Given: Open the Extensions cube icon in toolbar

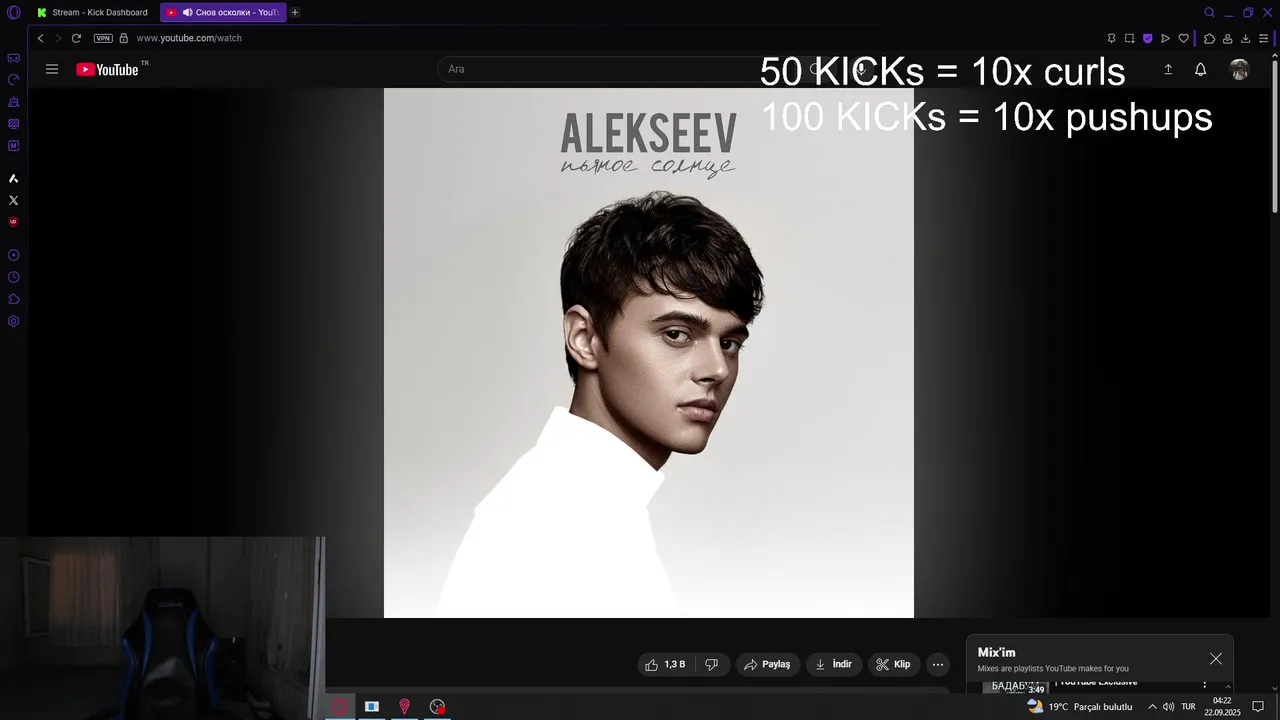Looking at the screenshot, I should pyautogui.click(x=1209, y=38).
